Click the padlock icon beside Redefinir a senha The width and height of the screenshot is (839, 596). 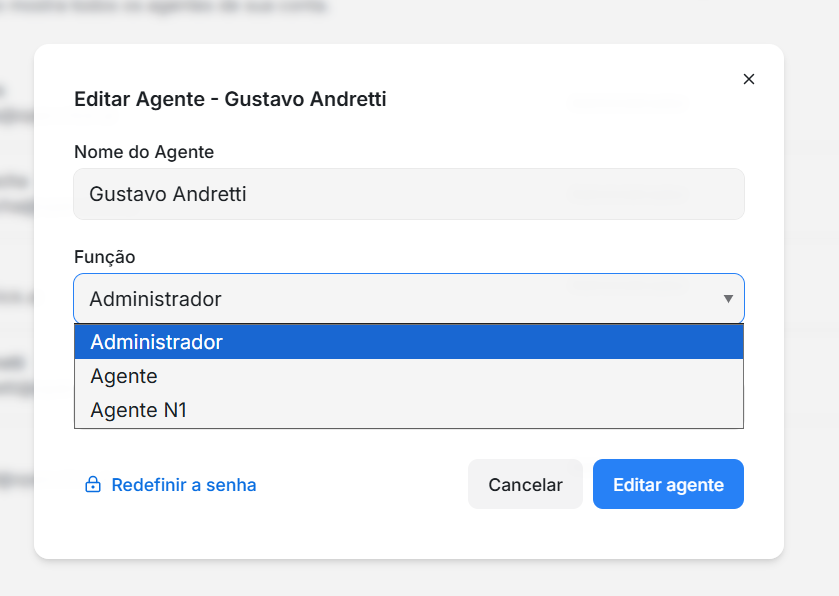[93, 485]
